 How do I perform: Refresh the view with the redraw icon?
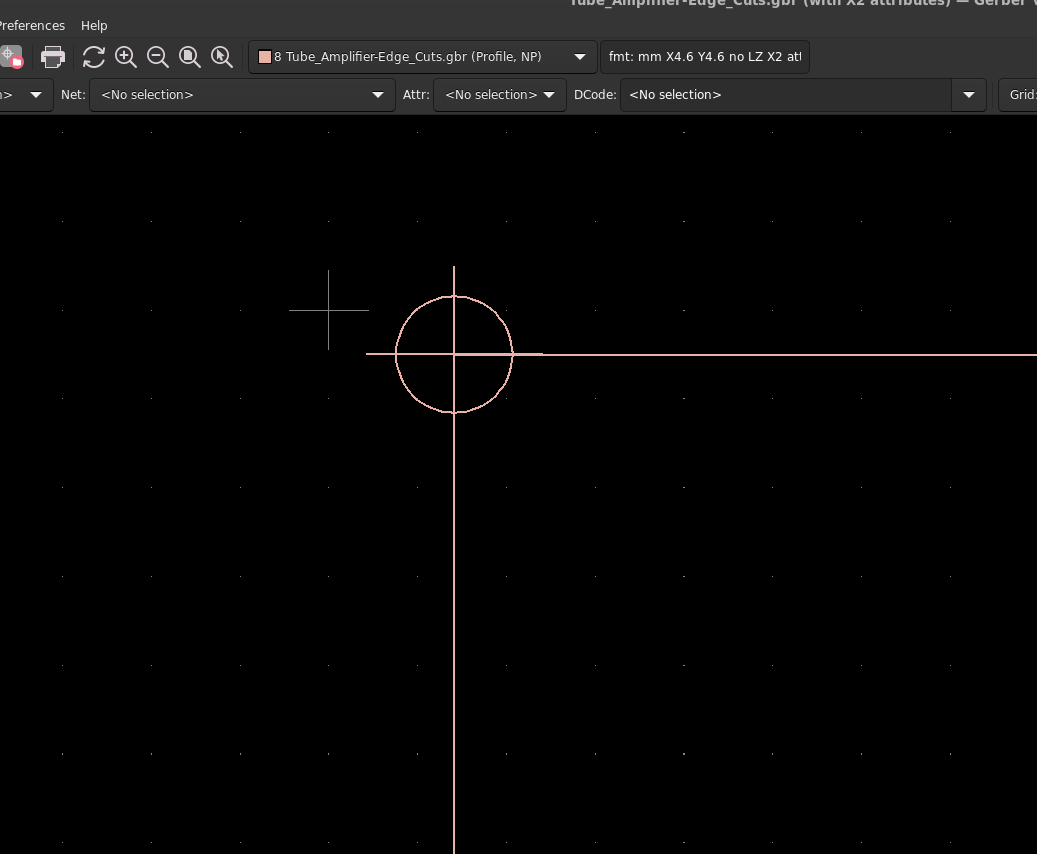(x=93, y=57)
